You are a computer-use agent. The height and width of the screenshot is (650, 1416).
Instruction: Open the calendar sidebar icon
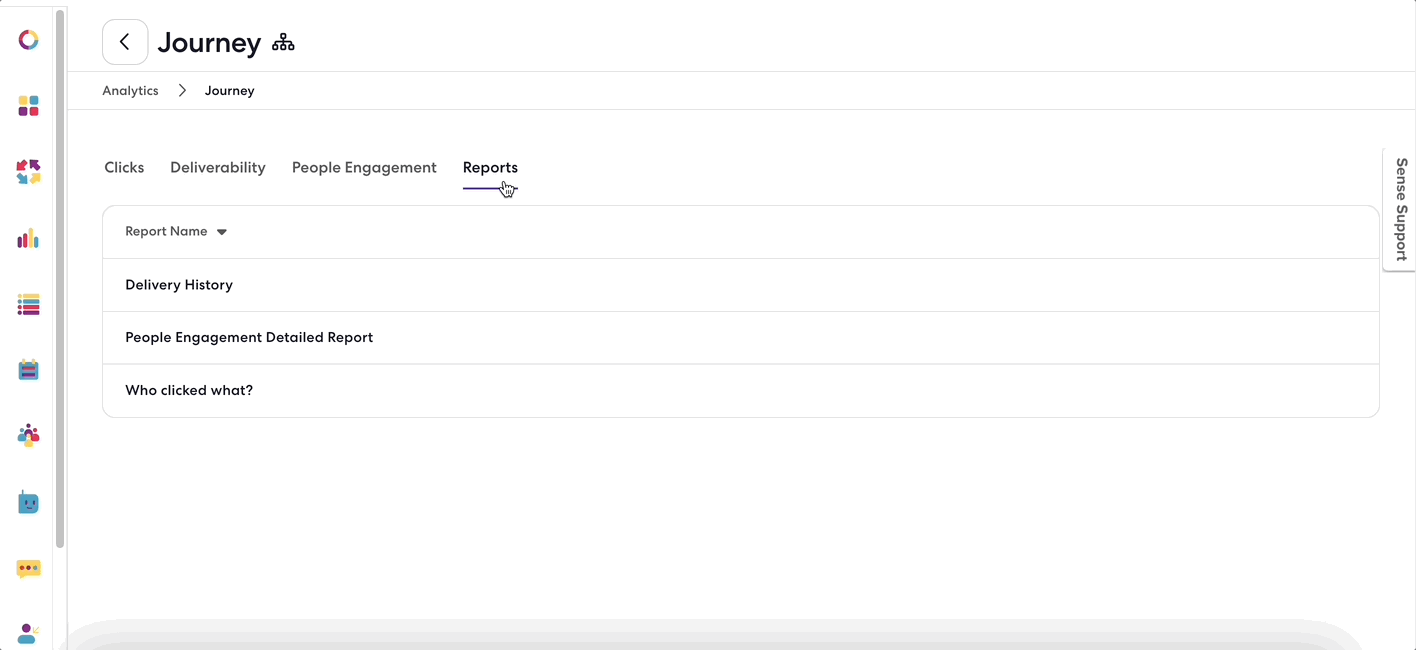point(28,370)
